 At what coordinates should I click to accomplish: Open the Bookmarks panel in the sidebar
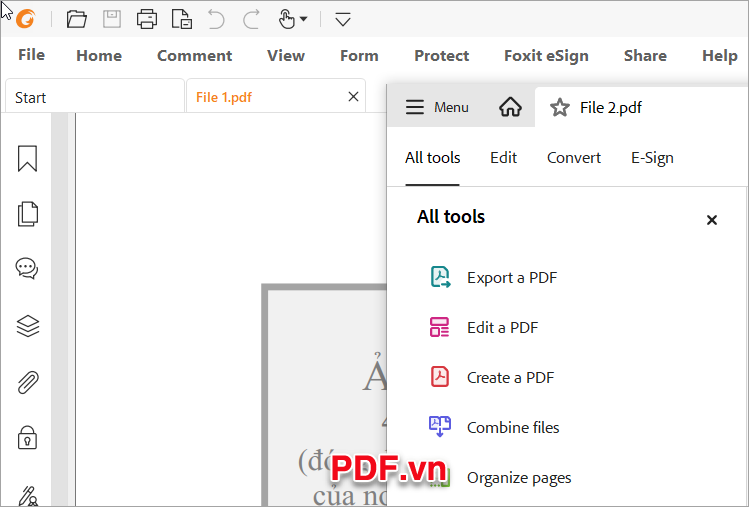[27, 158]
